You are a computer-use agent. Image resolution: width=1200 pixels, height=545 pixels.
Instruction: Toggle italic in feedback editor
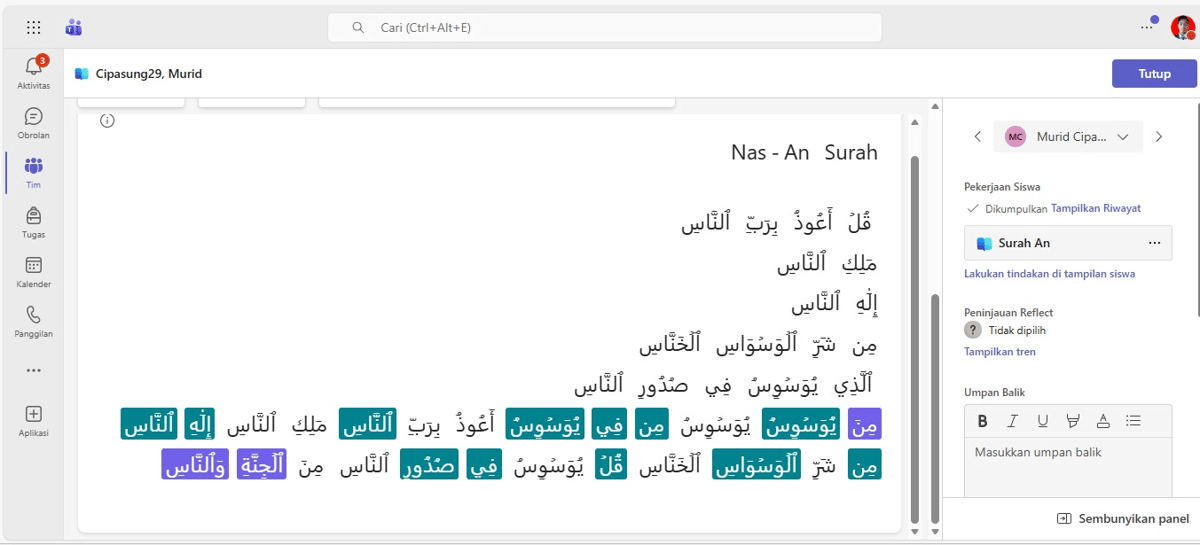click(x=1013, y=421)
